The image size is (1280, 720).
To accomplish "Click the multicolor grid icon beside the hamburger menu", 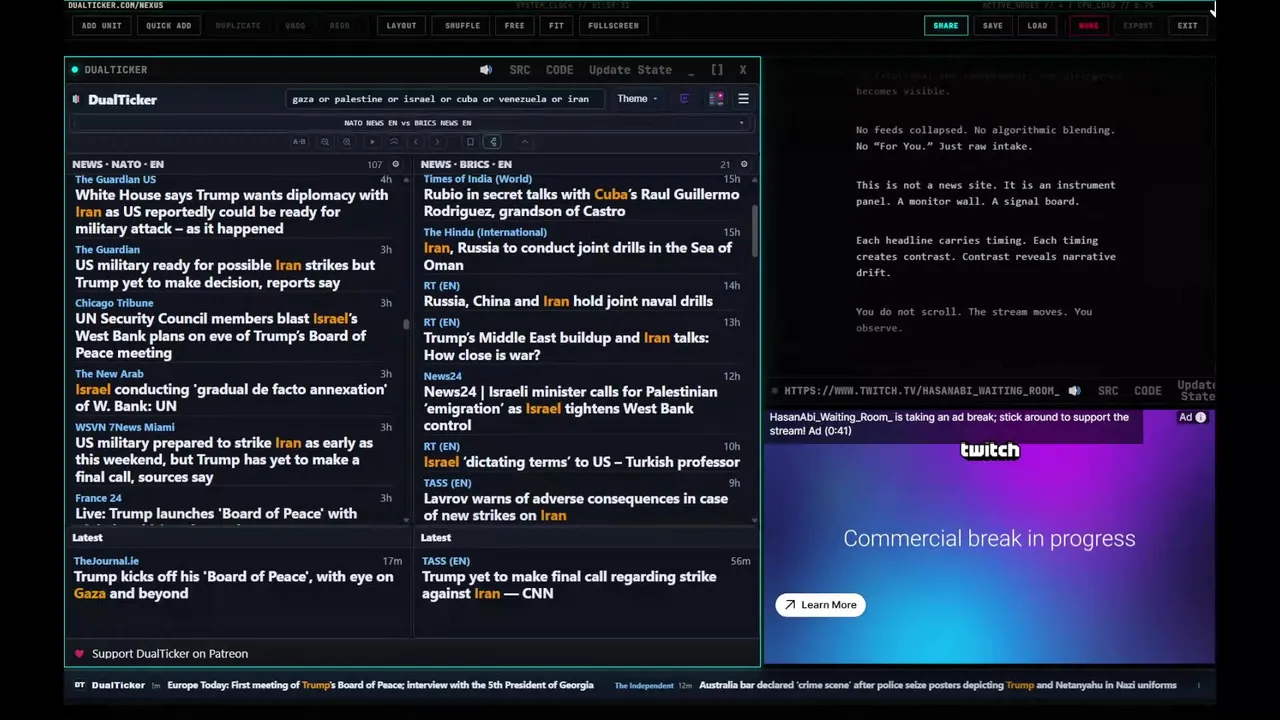I will point(716,99).
